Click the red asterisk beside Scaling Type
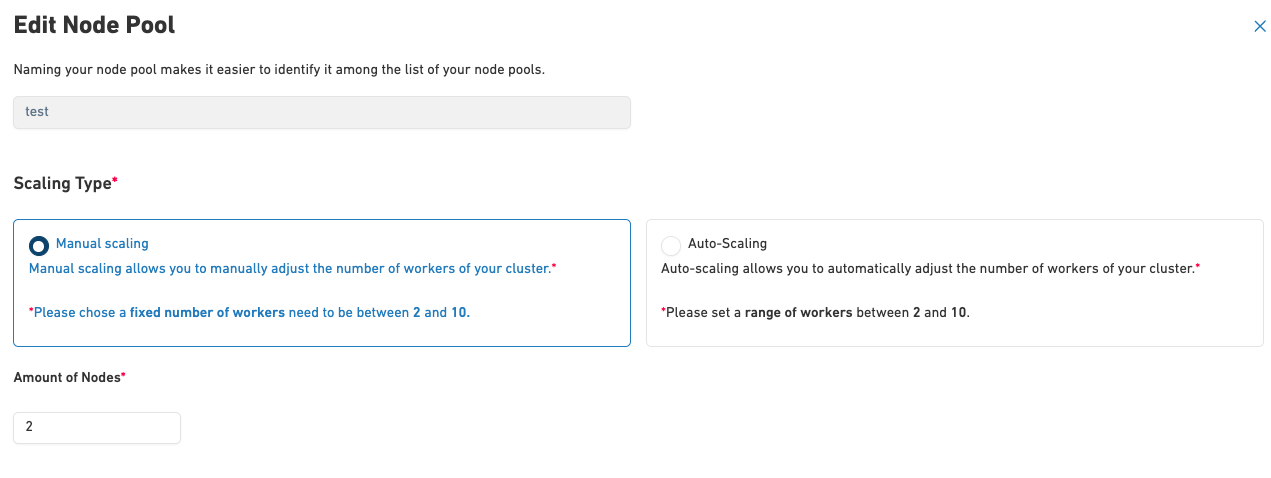Viewport: 1271px width, 478px height. [x=115, y=181]
